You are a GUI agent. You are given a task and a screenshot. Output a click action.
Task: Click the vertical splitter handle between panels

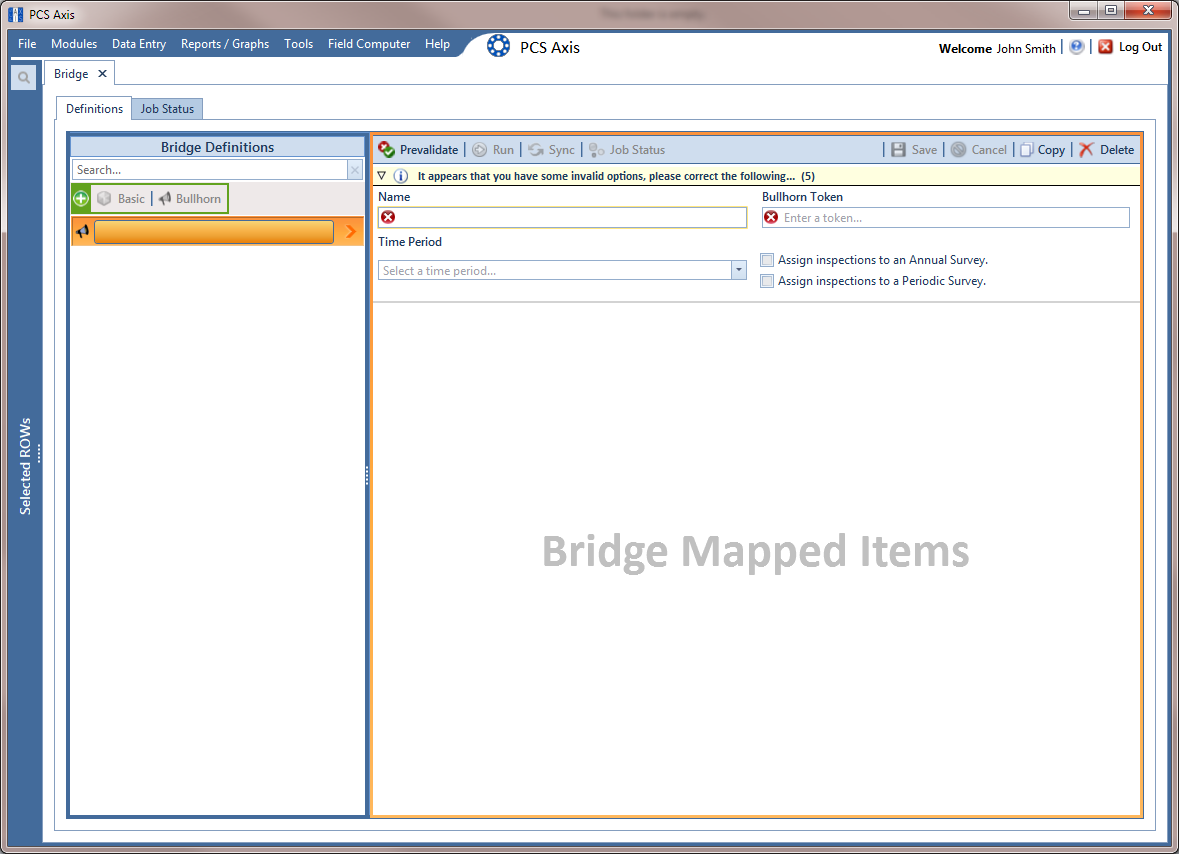point(367,475)
